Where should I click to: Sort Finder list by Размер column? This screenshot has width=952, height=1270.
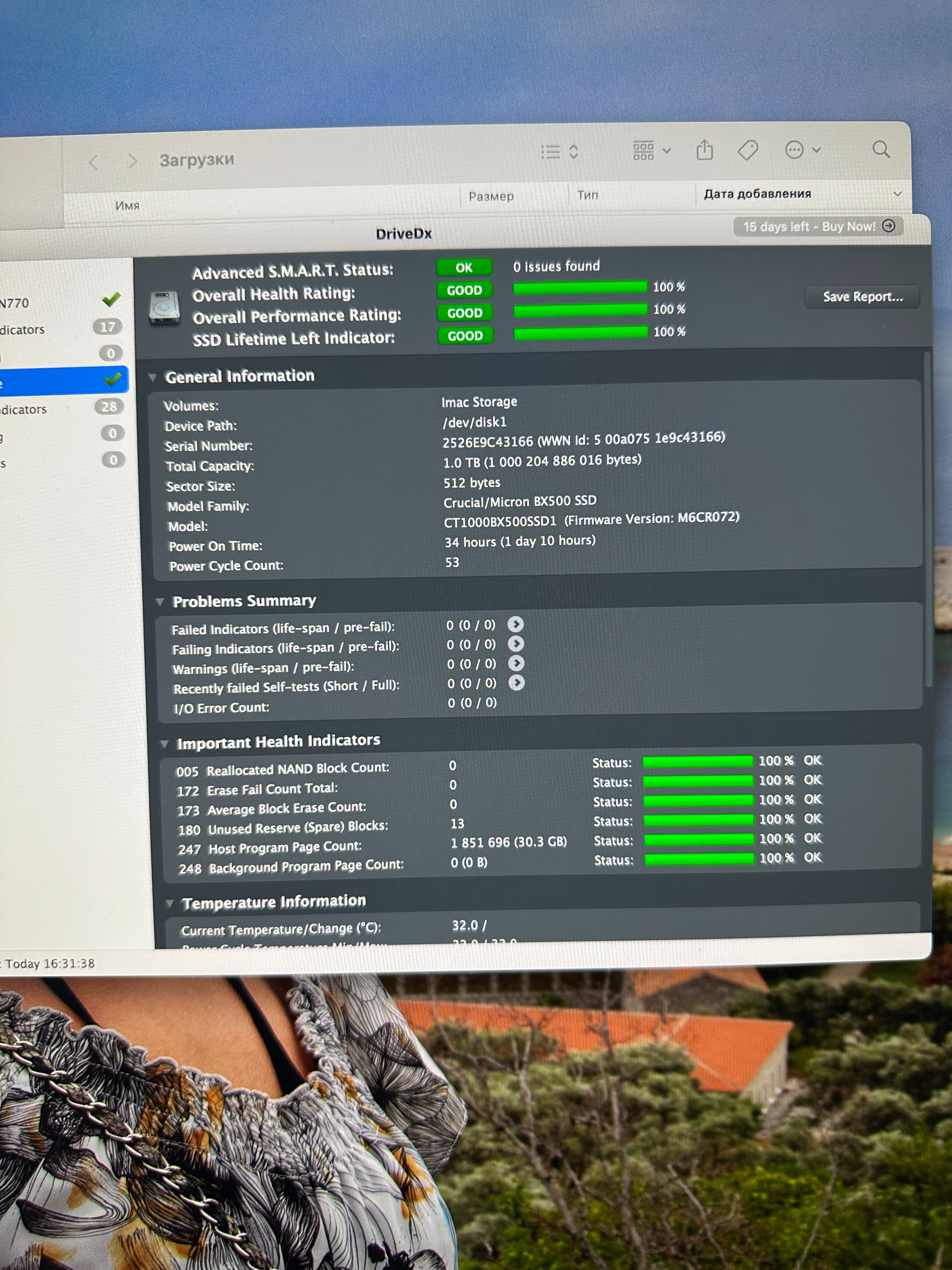tap(491, 196)
